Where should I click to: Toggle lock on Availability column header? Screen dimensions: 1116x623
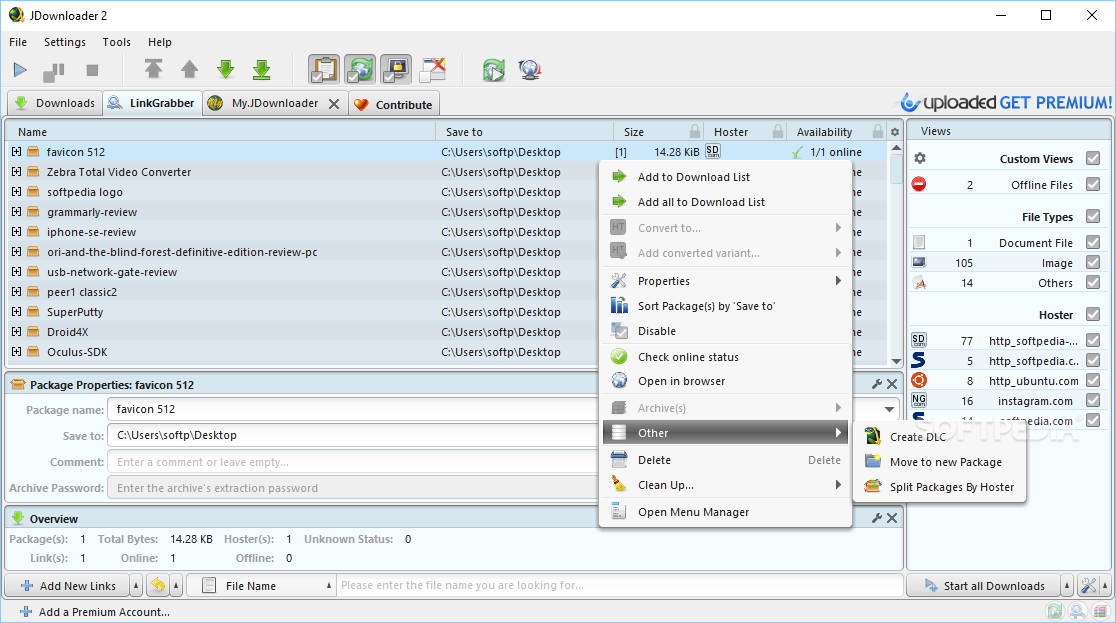point(878,131)
